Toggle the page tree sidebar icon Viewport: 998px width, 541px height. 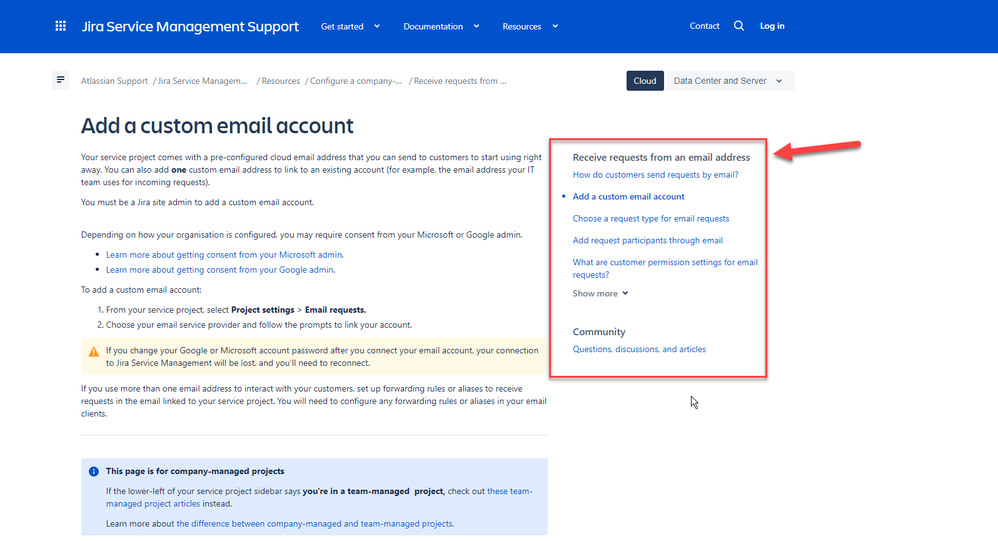[x=60, y=80]
